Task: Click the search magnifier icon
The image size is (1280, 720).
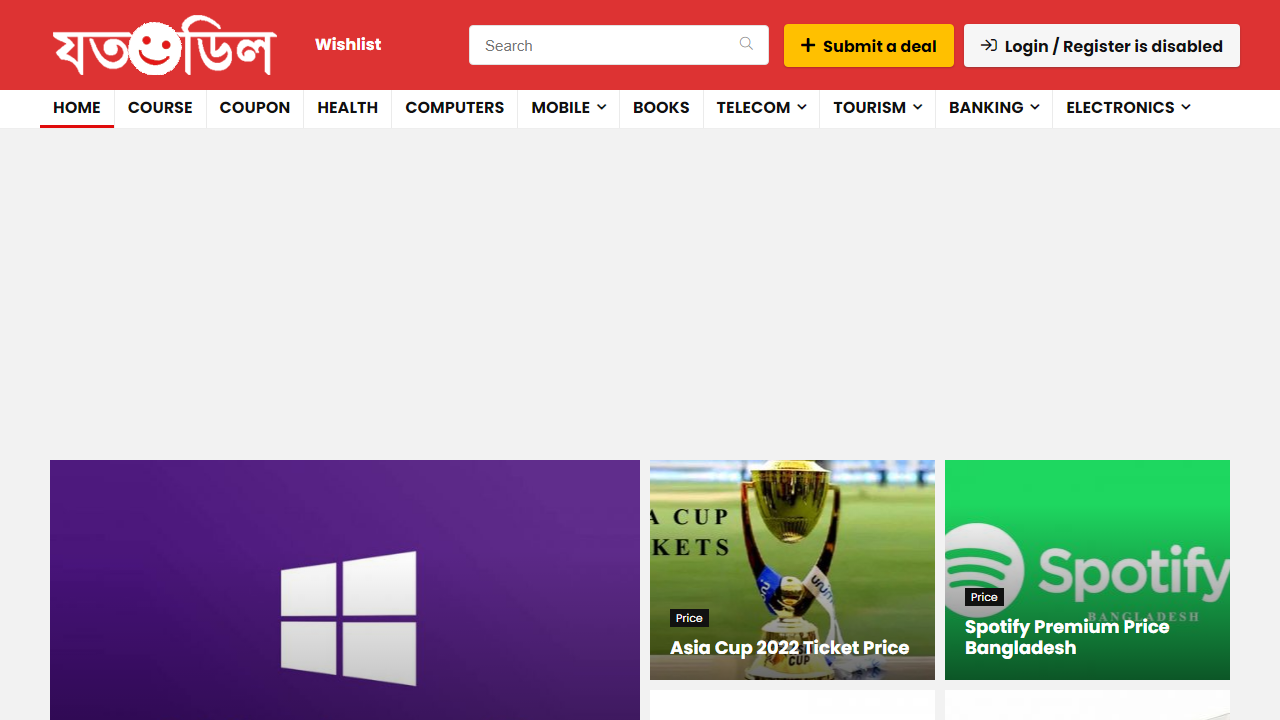Action: coord(746,44)
